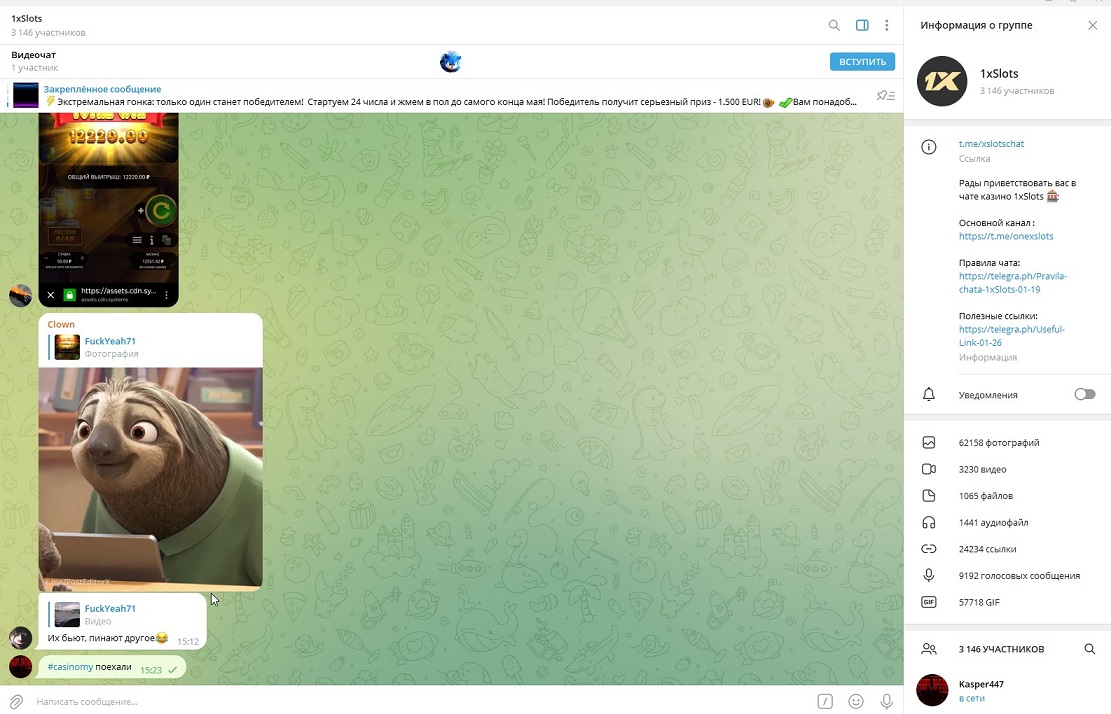Click the Уведомления notifications label
The width and height of the screenshot is (1111, 714).
(x=988, y=395)
